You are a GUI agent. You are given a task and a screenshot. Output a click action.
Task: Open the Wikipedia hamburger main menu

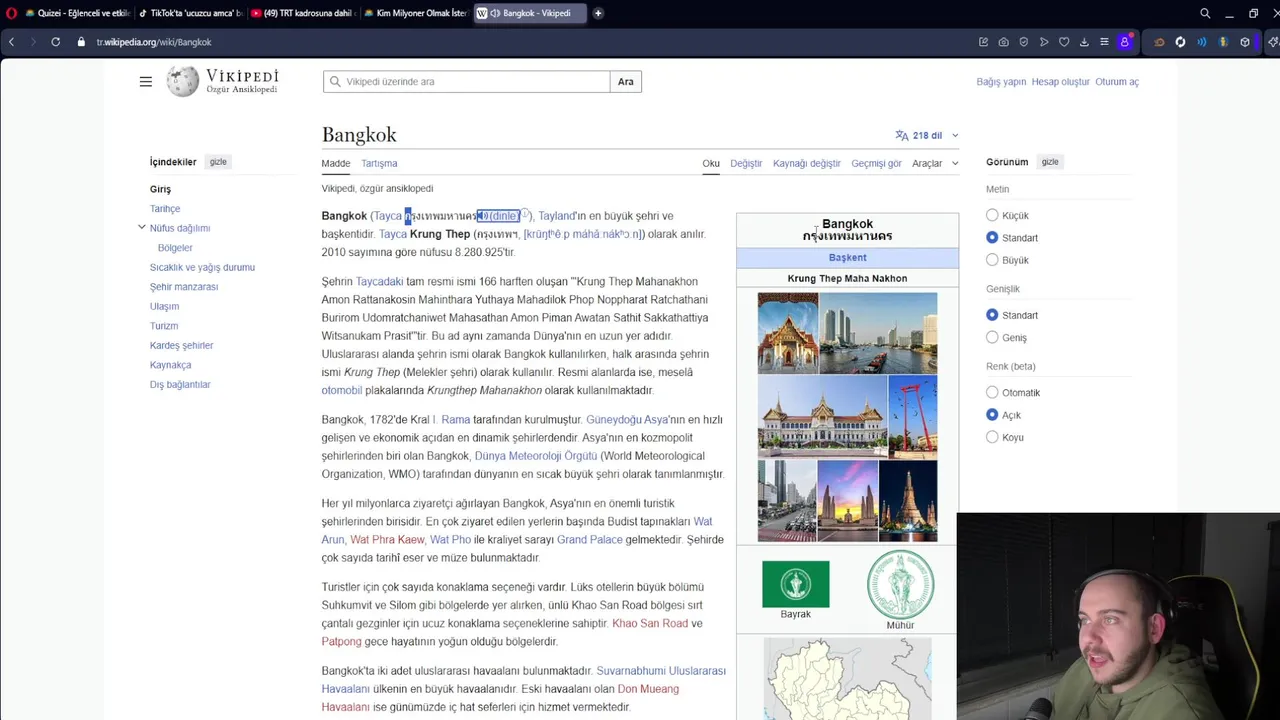[146, 82]
